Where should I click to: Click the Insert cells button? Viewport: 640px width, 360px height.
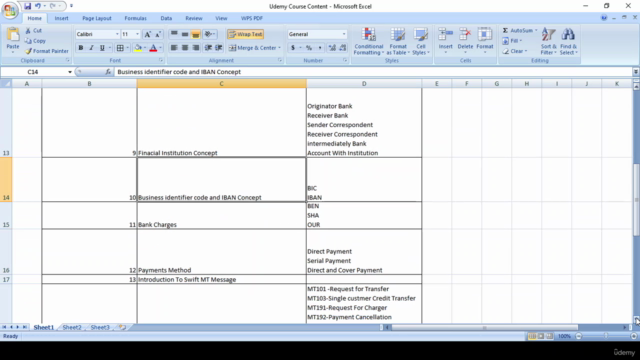coord(446,41)
